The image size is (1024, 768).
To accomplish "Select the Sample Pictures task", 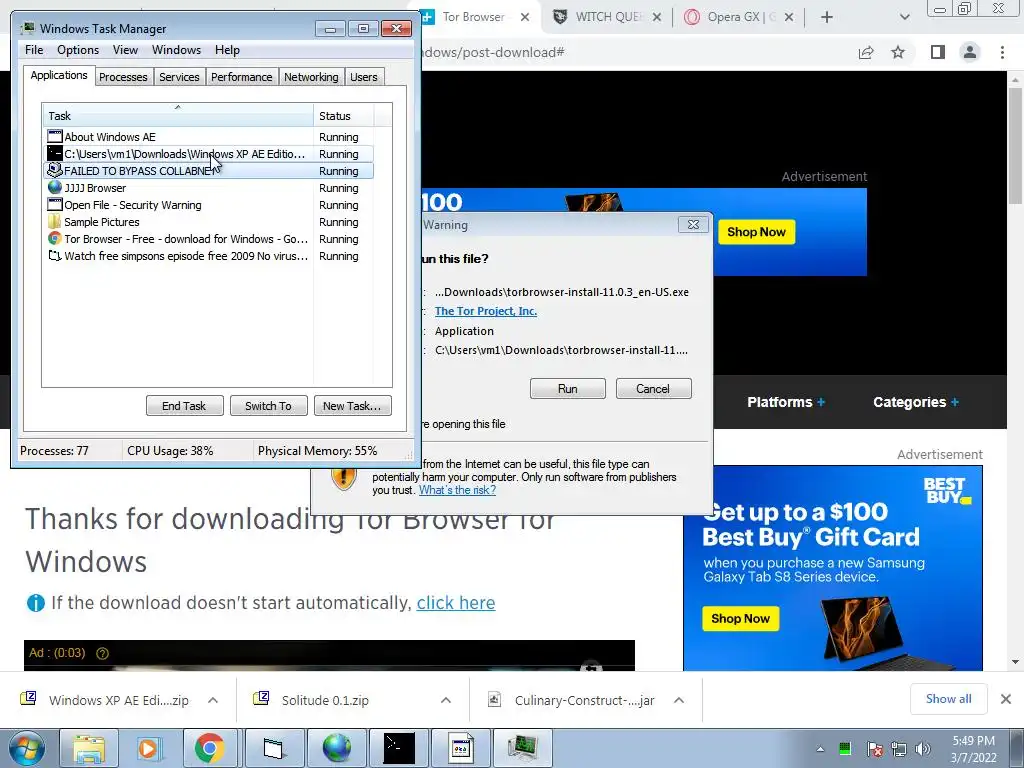I will [209, 222].
